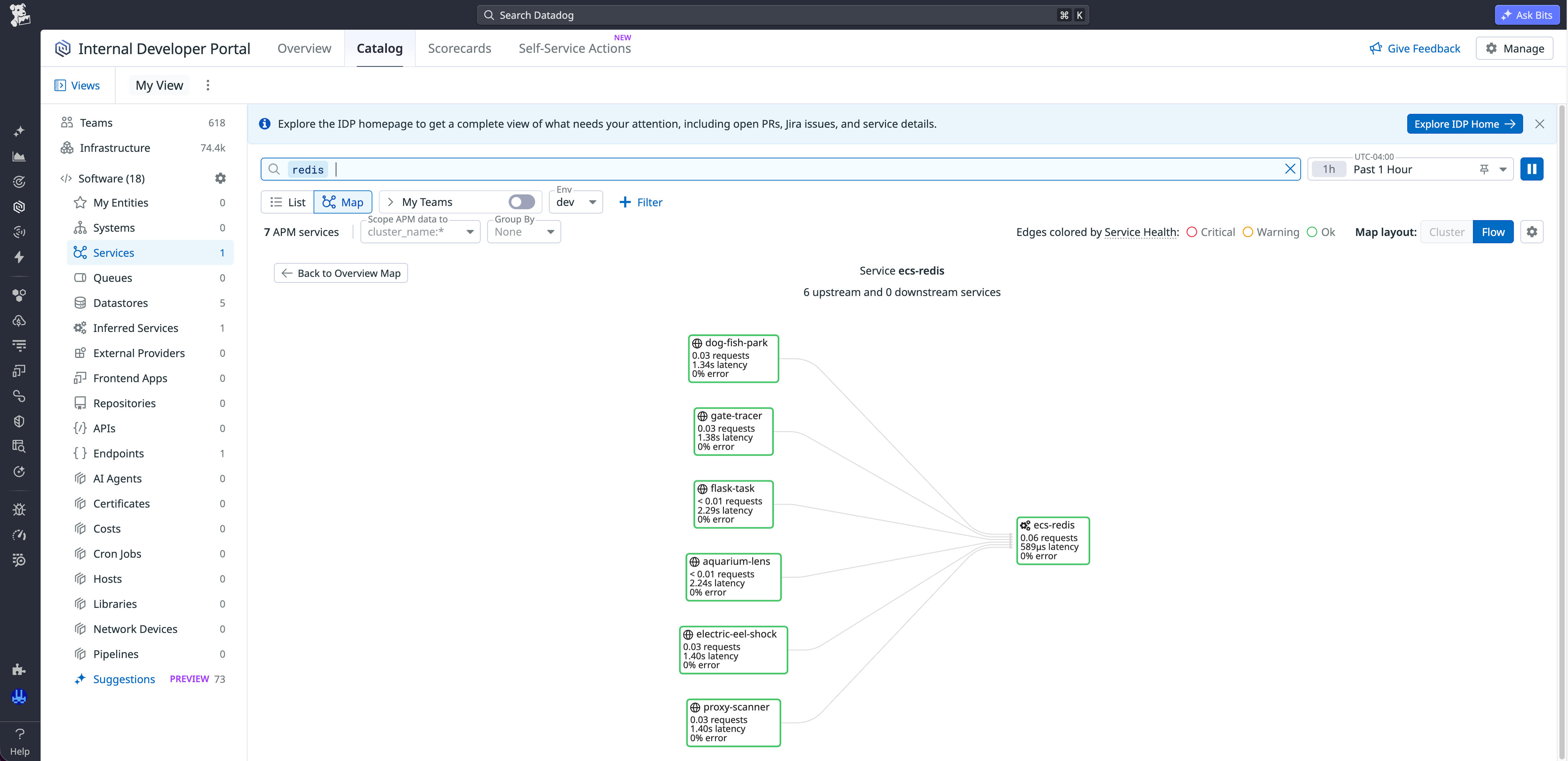Toggle the My Teams switch
This screenshot has width=1568, height=761.
coord(522,202)
